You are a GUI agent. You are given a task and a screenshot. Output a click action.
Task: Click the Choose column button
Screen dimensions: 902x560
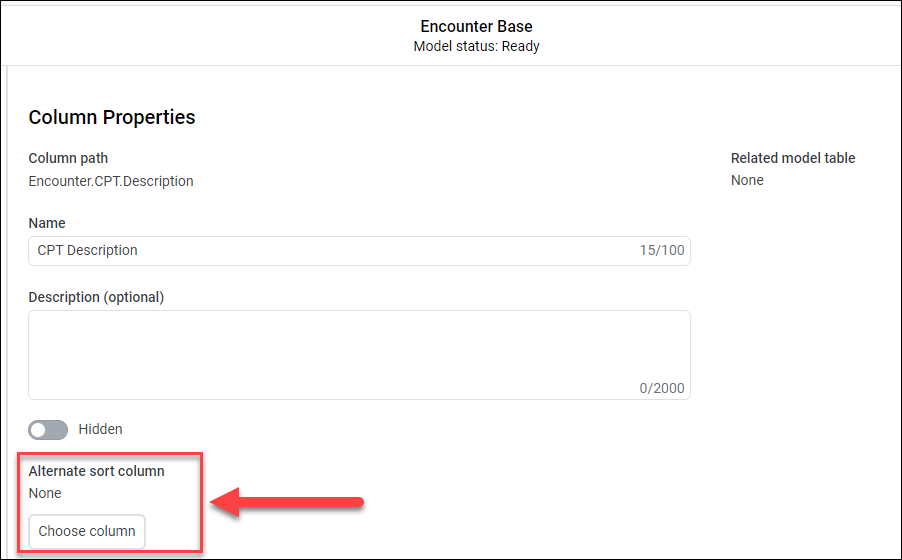click(87, 531)
